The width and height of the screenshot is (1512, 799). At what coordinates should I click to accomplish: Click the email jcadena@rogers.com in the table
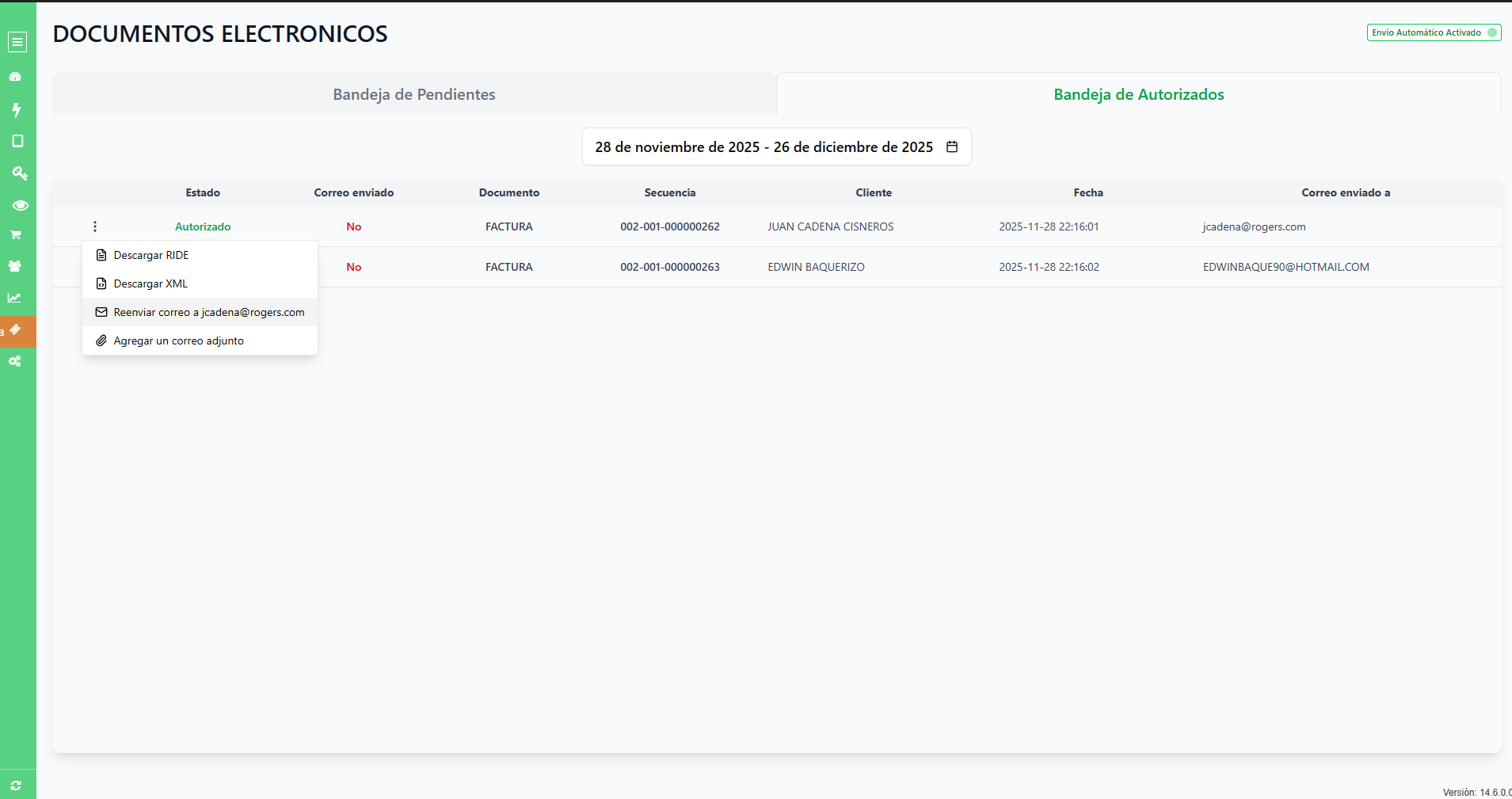pos(1254,226)
